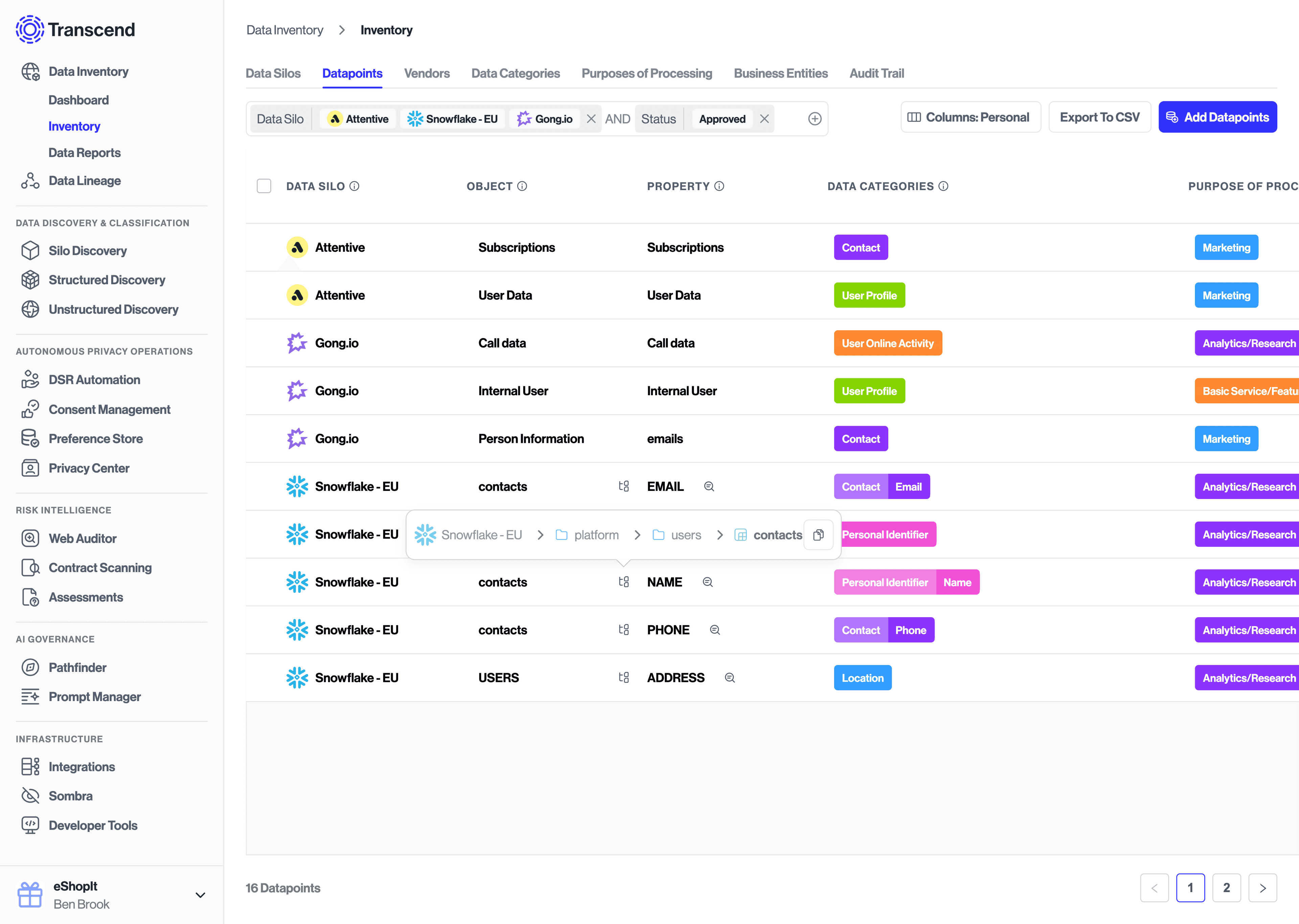1299x924 pixels.
Task: Open the Columns: Personal selector
Action: 970,117
